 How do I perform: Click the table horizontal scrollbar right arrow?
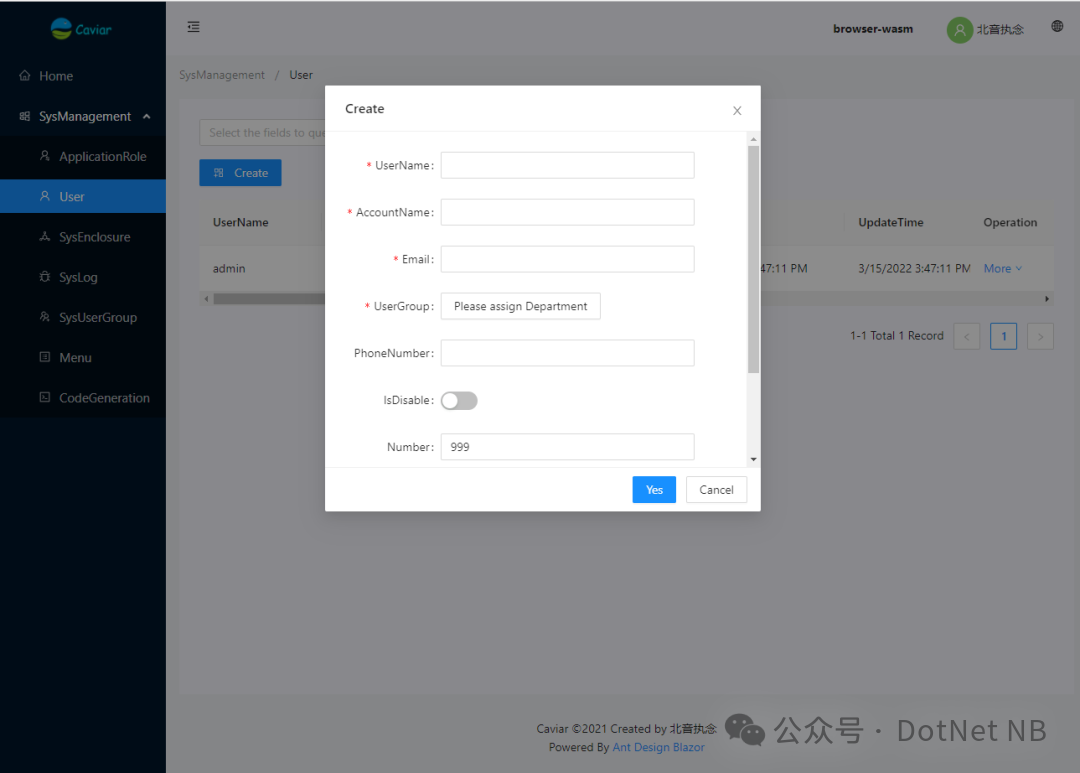1047,299
